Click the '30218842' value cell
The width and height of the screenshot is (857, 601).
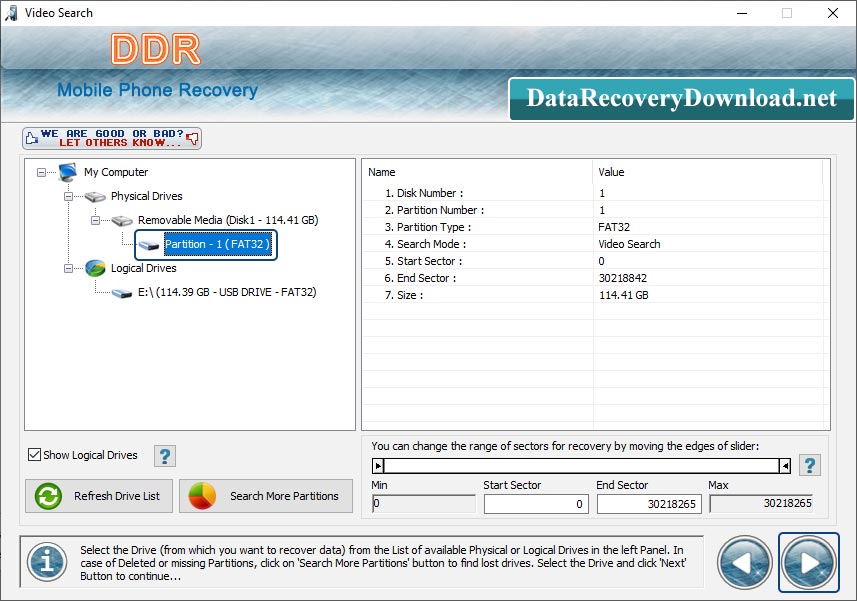(623, 278)
